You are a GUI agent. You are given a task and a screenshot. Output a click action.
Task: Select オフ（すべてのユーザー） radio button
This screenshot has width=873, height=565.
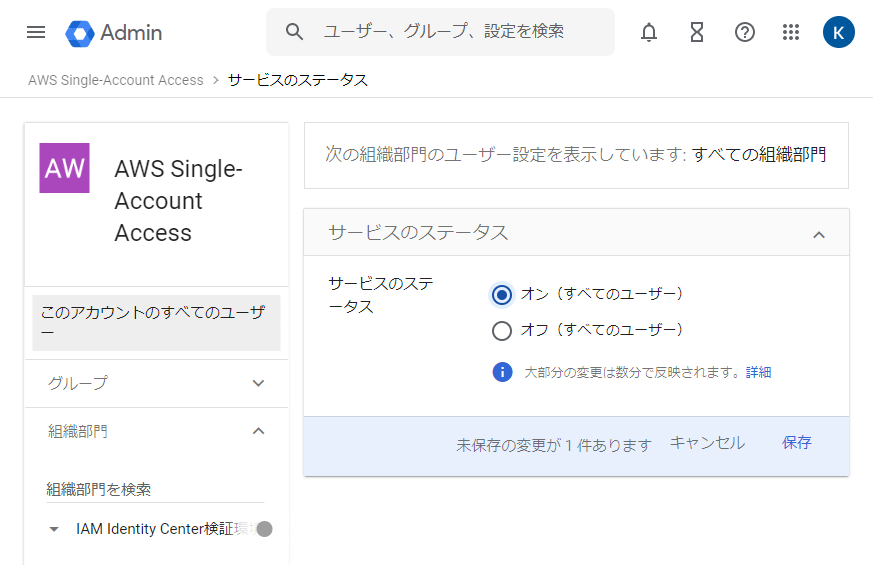502,330
